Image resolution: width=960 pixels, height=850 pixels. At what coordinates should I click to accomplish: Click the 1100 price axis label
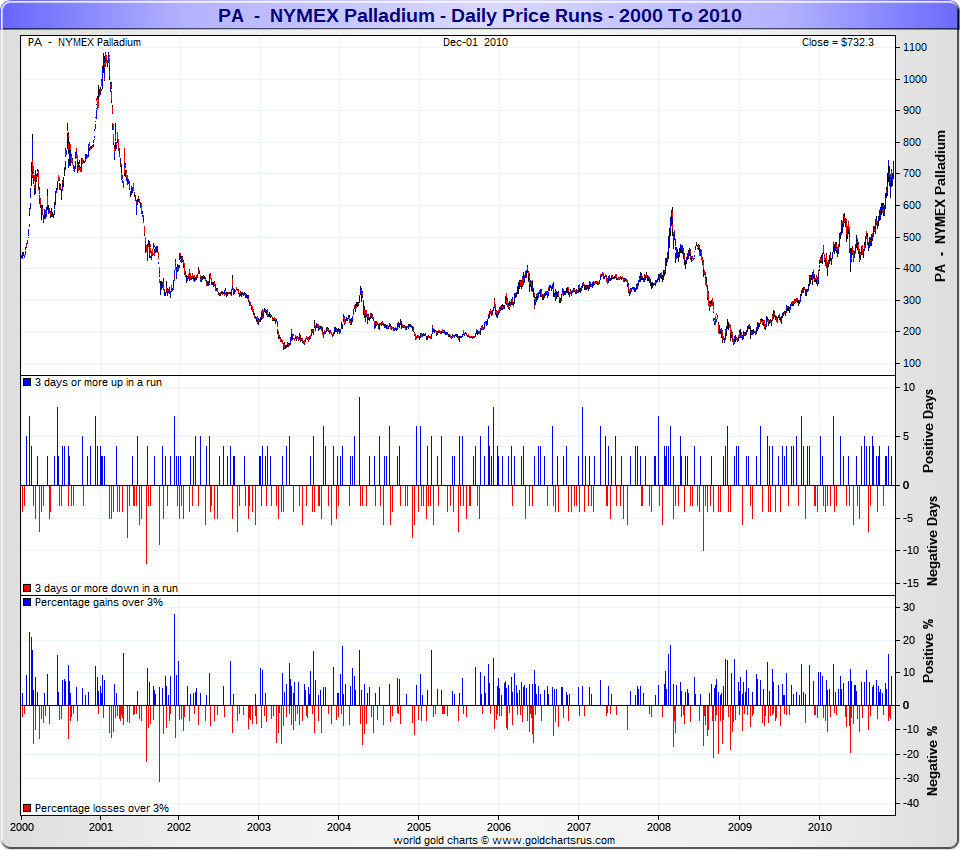[915, 47]
